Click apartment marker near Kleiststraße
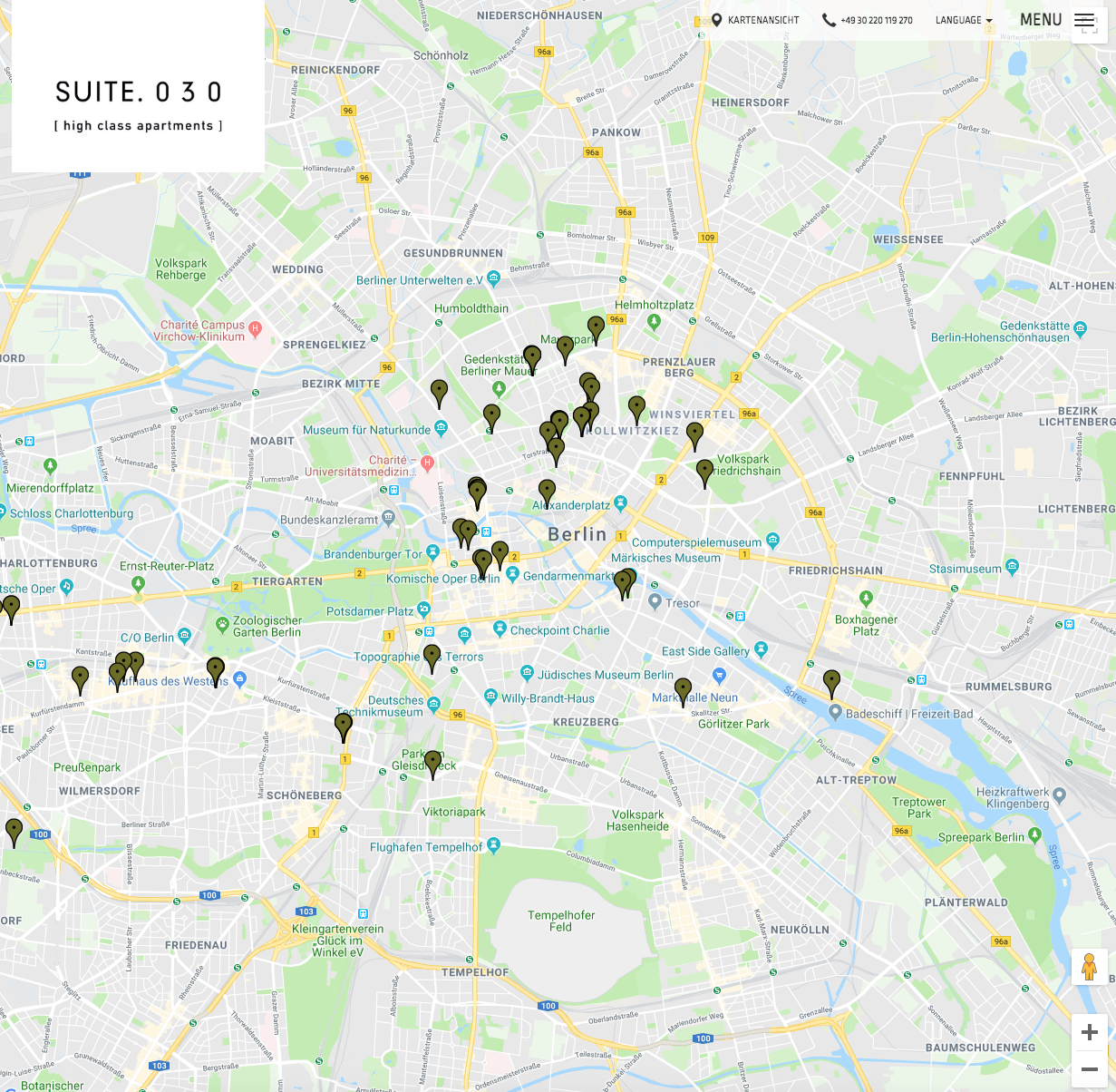Screen dimensions: 1116x1092 coord(343,727)
